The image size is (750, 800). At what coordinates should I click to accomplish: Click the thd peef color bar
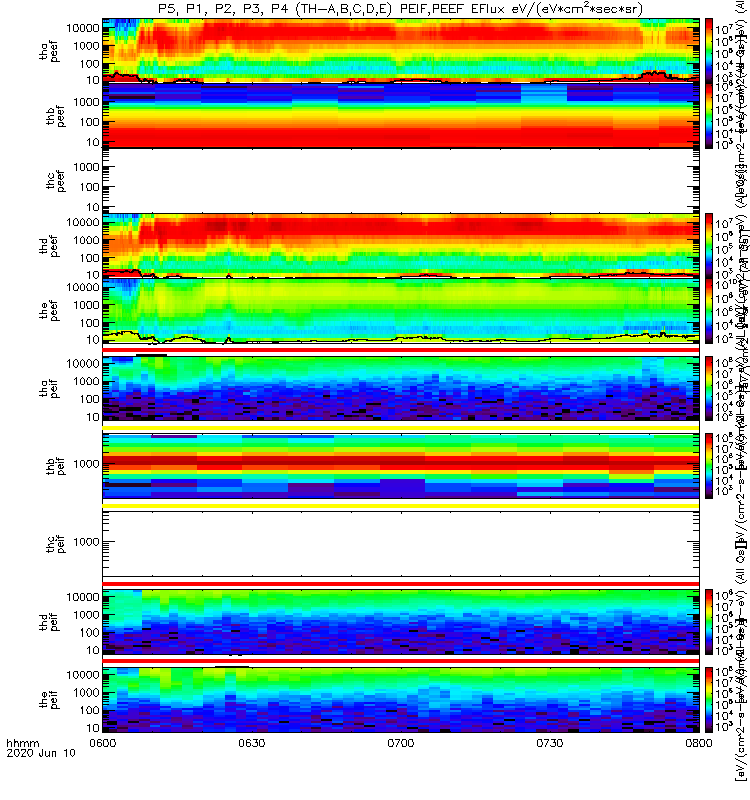click(709, 245)
